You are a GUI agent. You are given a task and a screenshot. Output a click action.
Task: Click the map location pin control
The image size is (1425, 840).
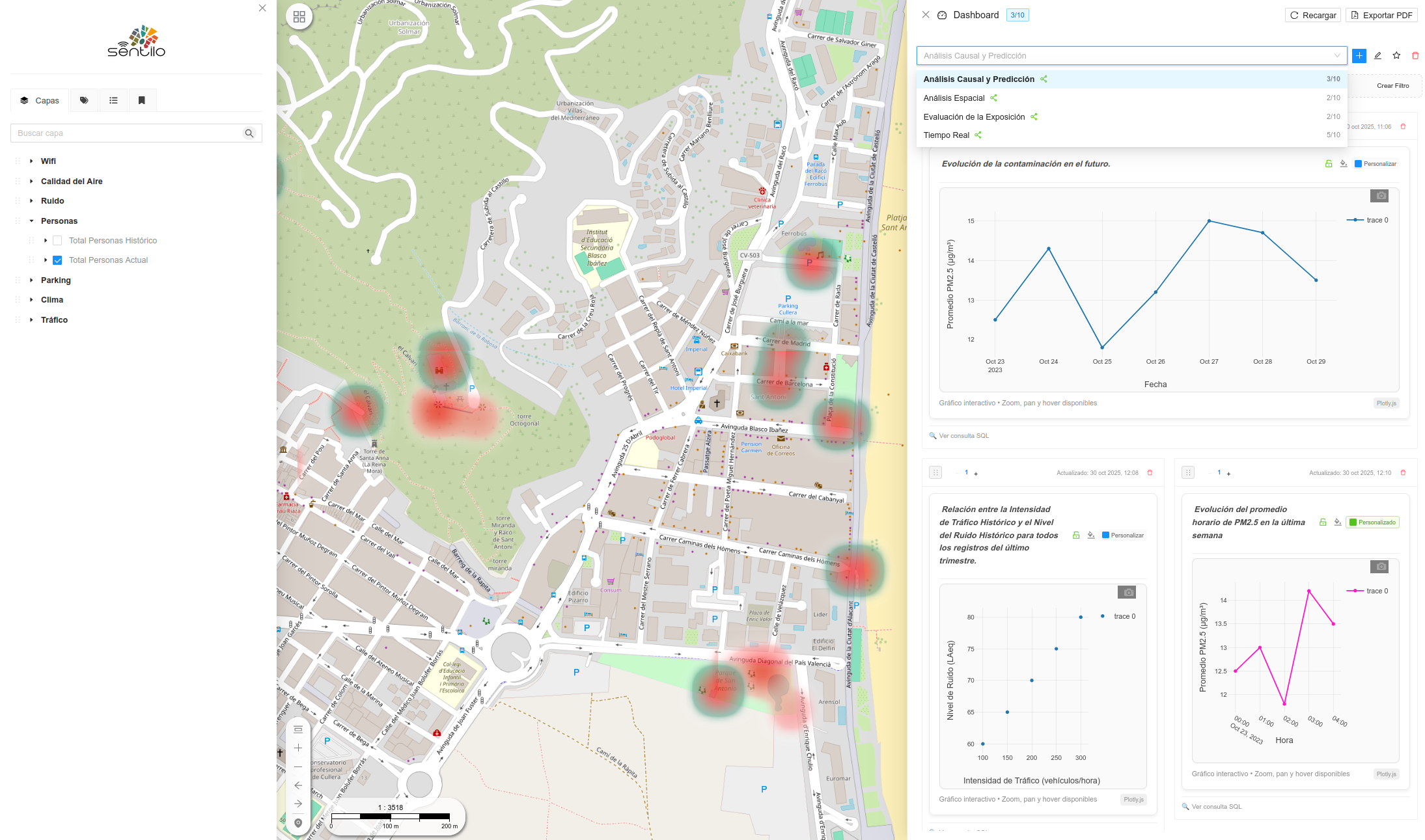298,823
